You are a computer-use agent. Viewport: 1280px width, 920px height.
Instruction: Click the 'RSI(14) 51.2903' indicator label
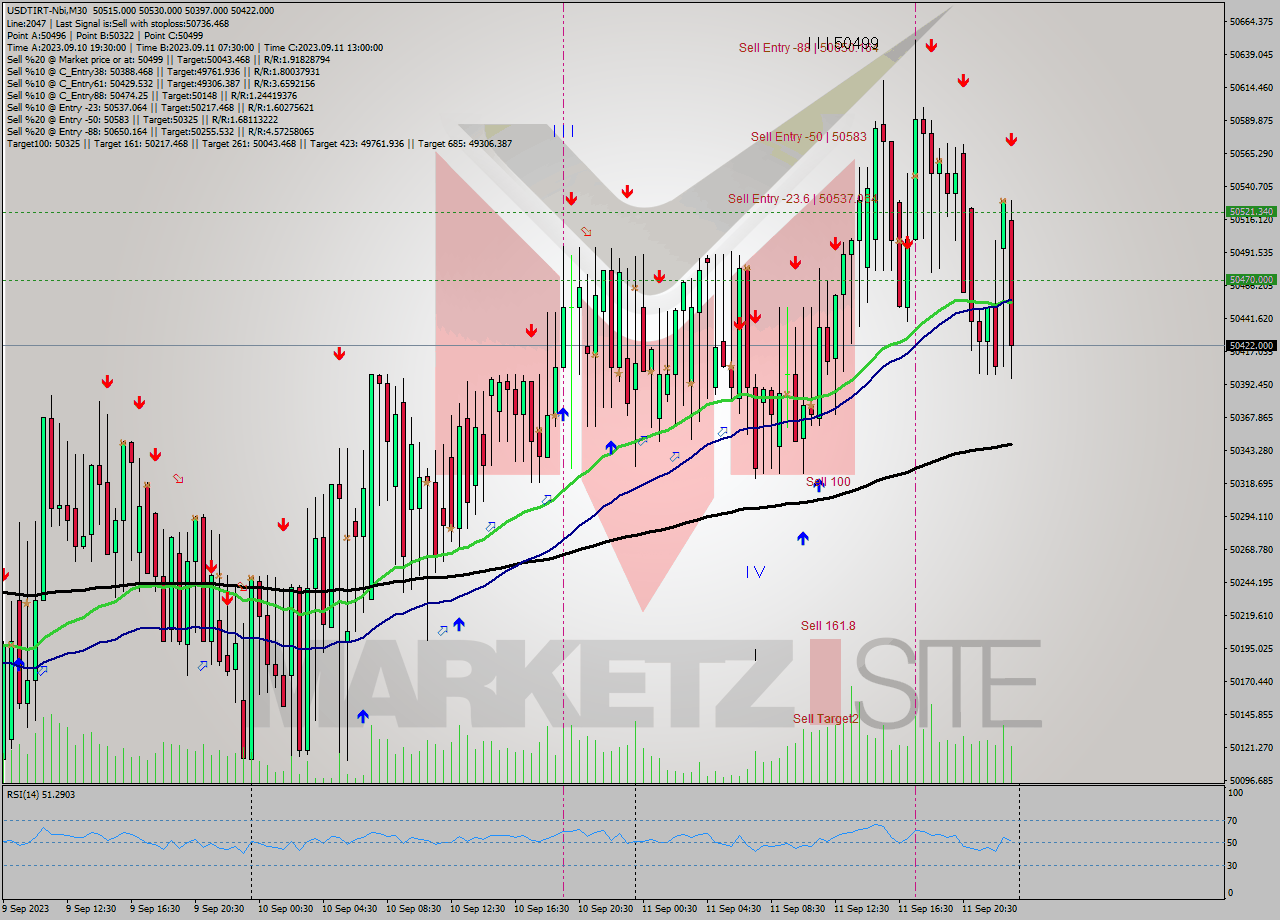[41, 795]
